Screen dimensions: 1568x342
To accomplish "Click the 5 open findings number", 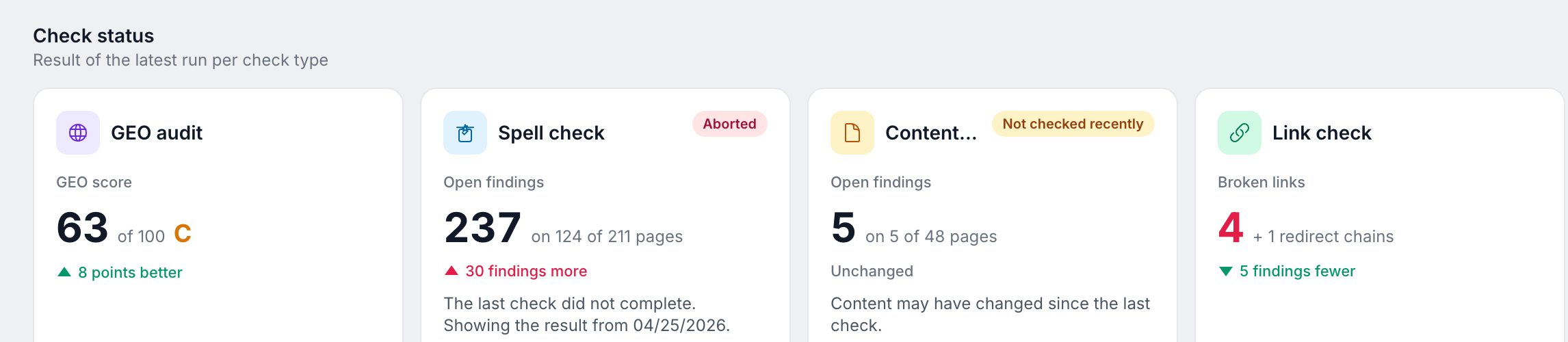I will click(844, 228).
